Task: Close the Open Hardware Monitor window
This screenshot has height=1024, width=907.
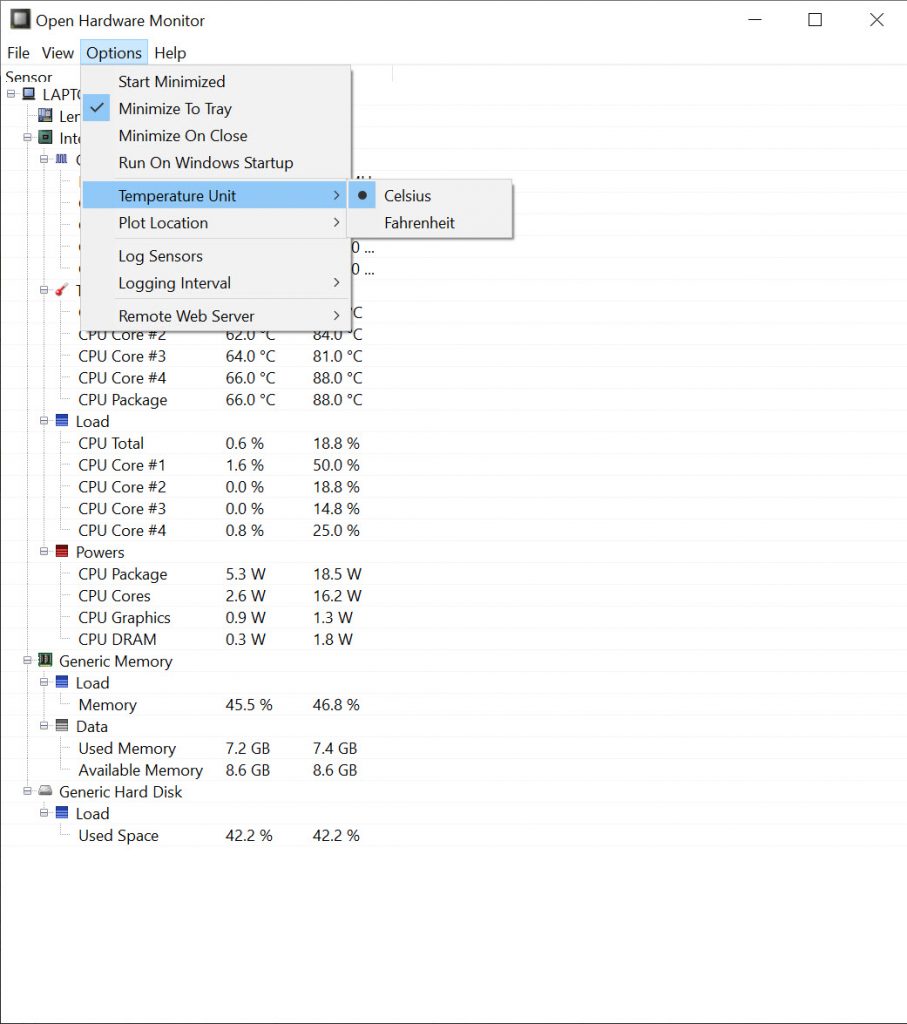Action: 876,20
